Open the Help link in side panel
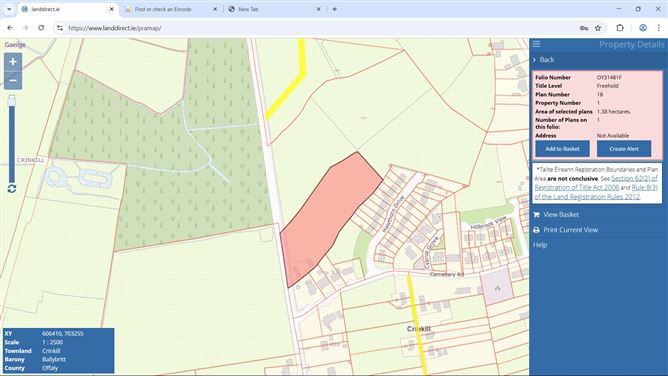 540,245
